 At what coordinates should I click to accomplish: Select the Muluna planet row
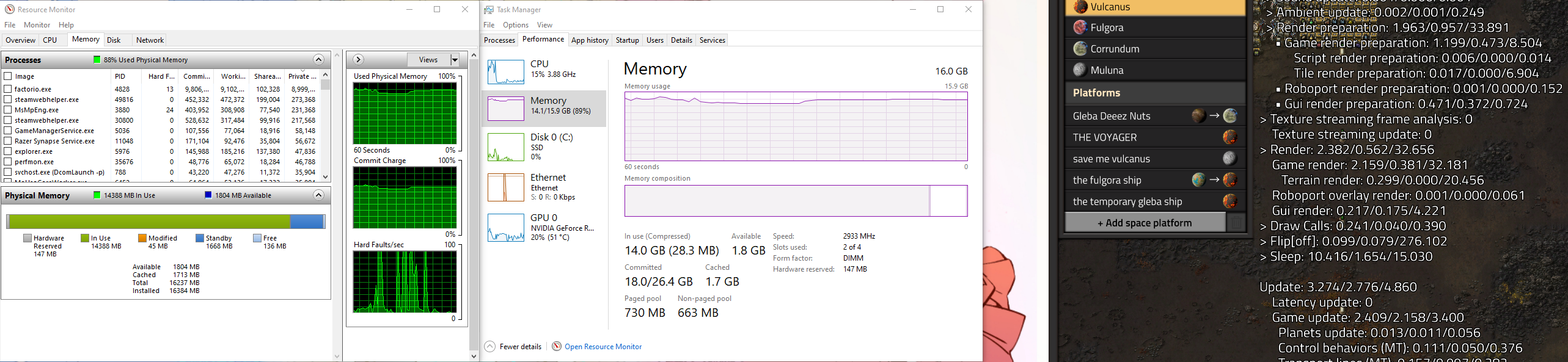(x=1155, y=70)
